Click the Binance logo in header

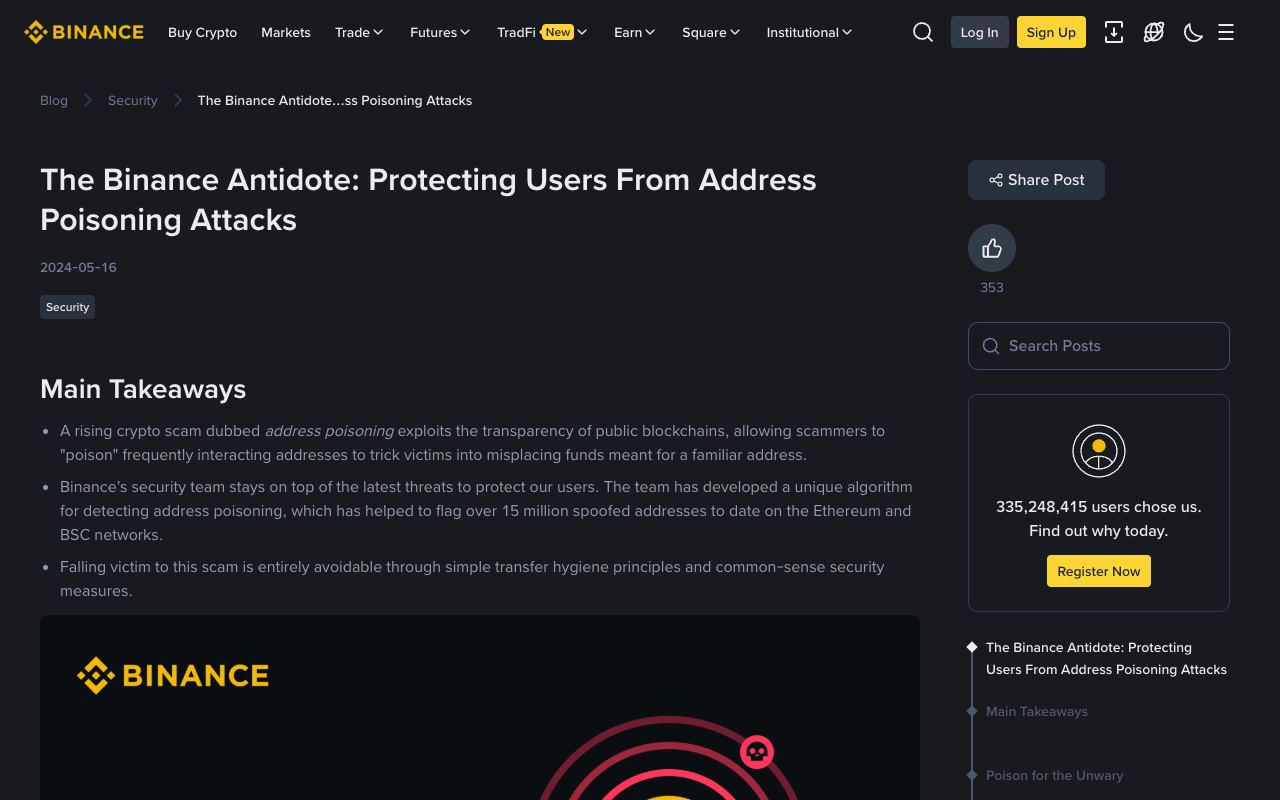[x=84, y=32]
